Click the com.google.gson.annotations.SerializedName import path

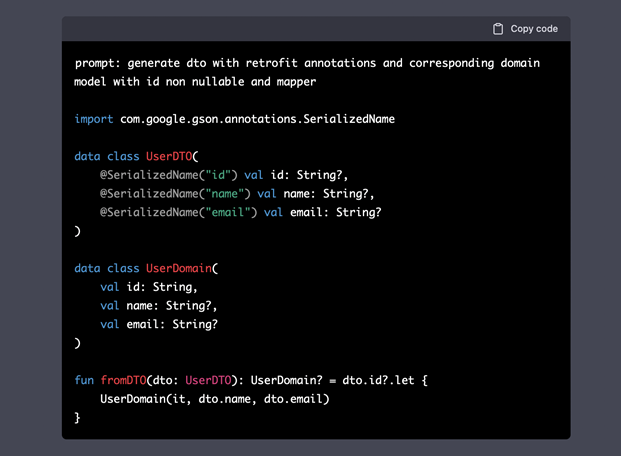click(x=257, y=119)
